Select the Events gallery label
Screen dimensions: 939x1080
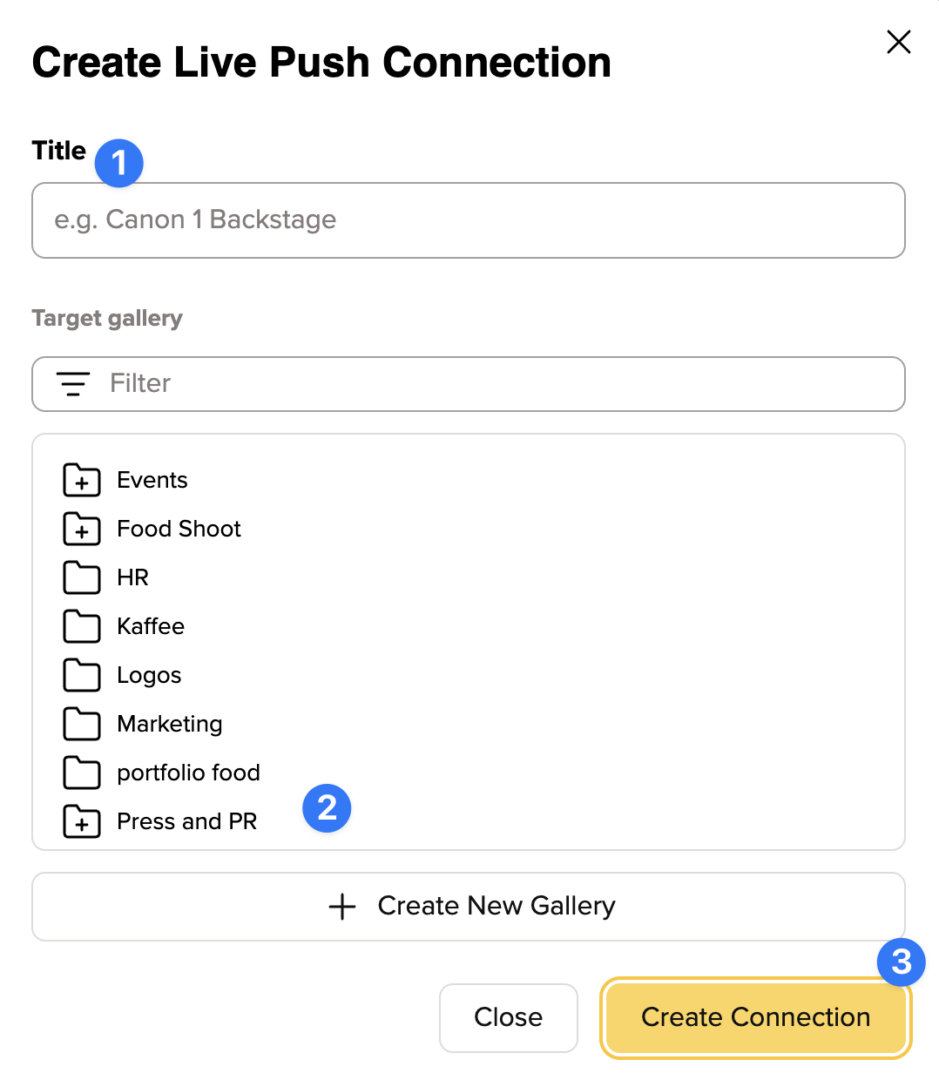[x=152, y=480]
